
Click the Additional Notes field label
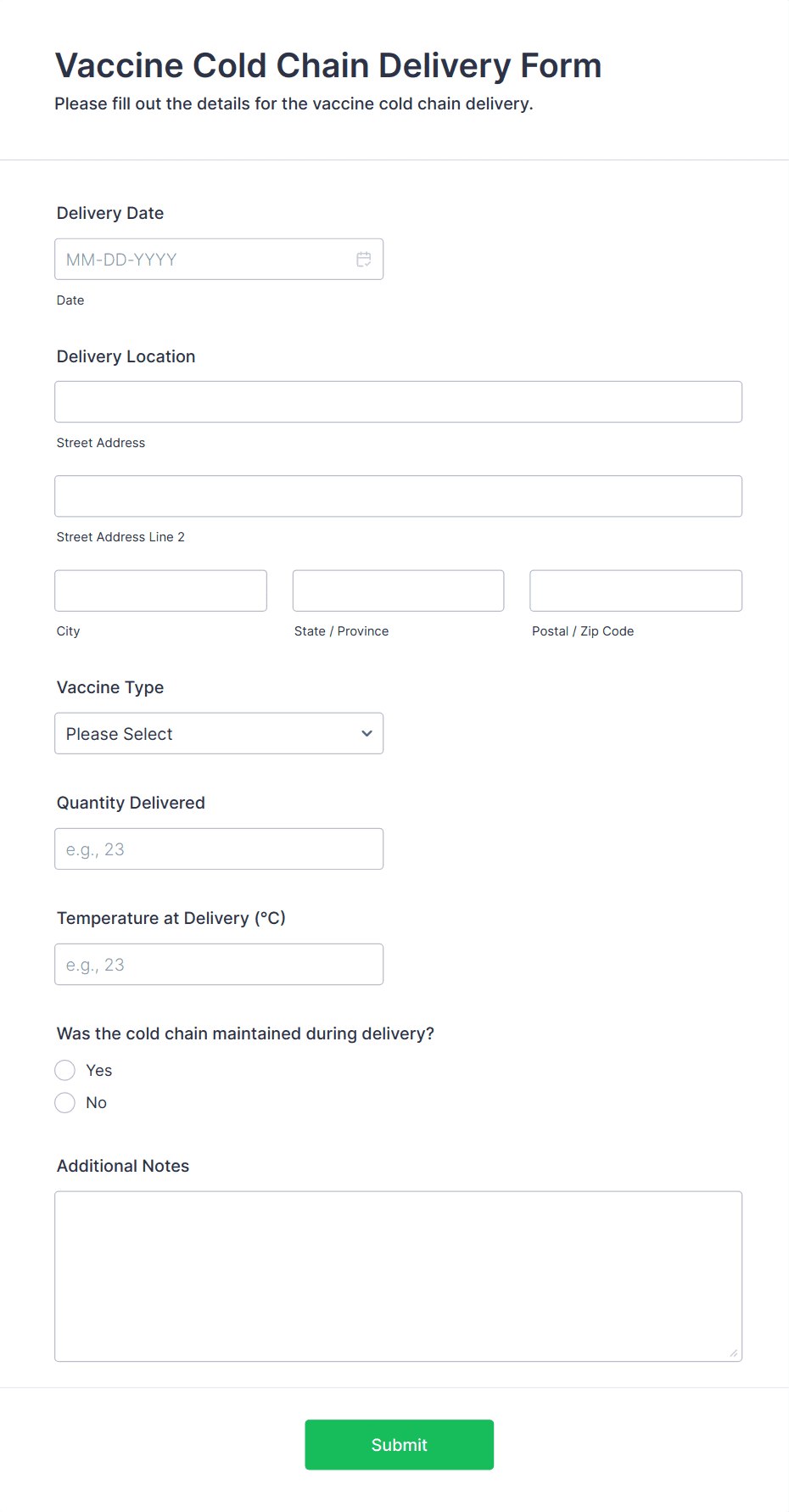[x=123, y=1166]
